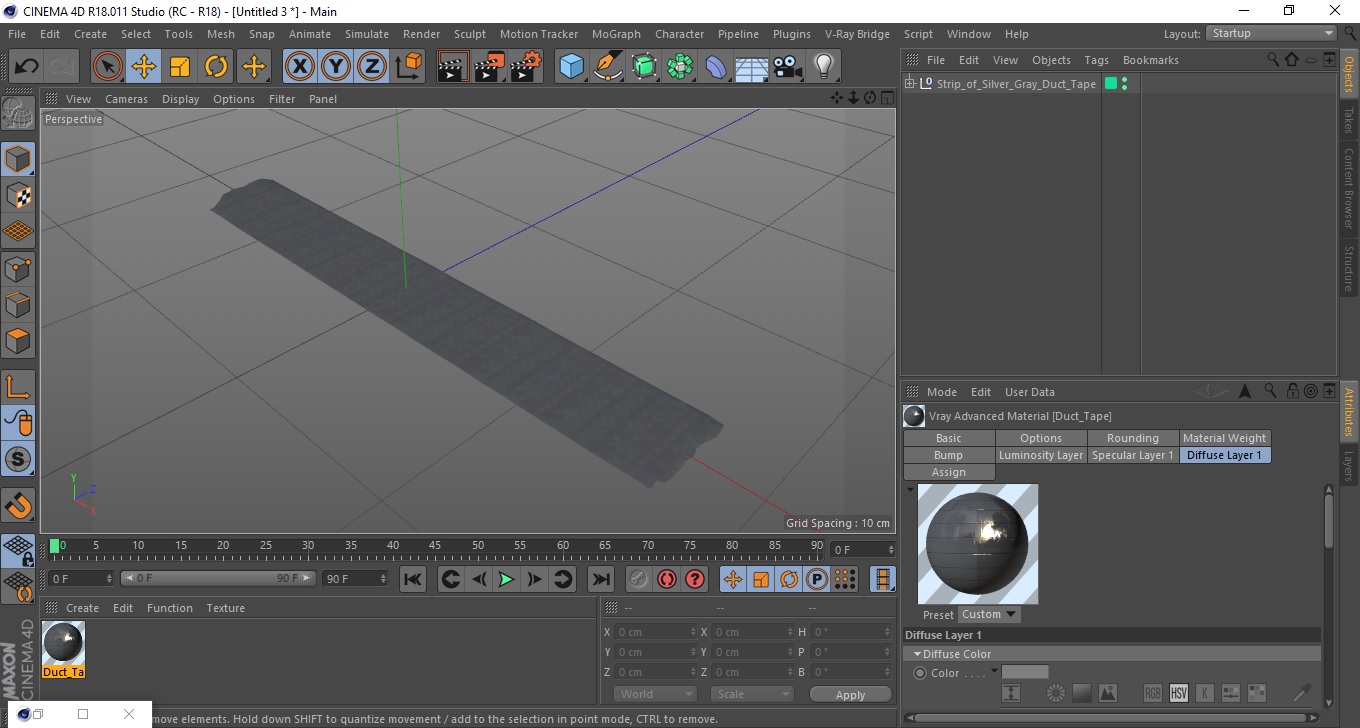Collapse the Diffuse Color section
1360x728 pixels.
917,654
